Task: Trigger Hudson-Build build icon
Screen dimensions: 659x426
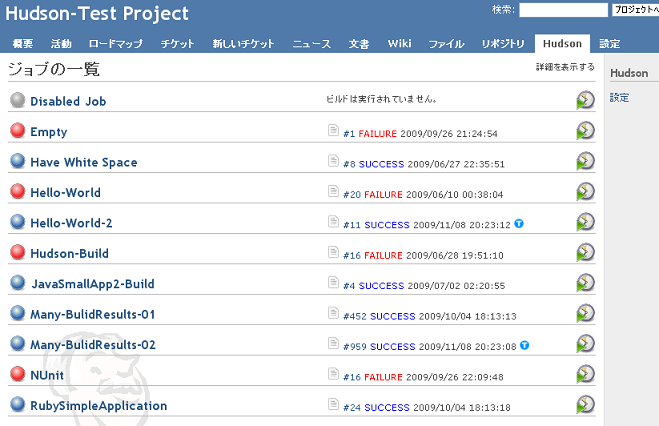Action: coord(585,252)
